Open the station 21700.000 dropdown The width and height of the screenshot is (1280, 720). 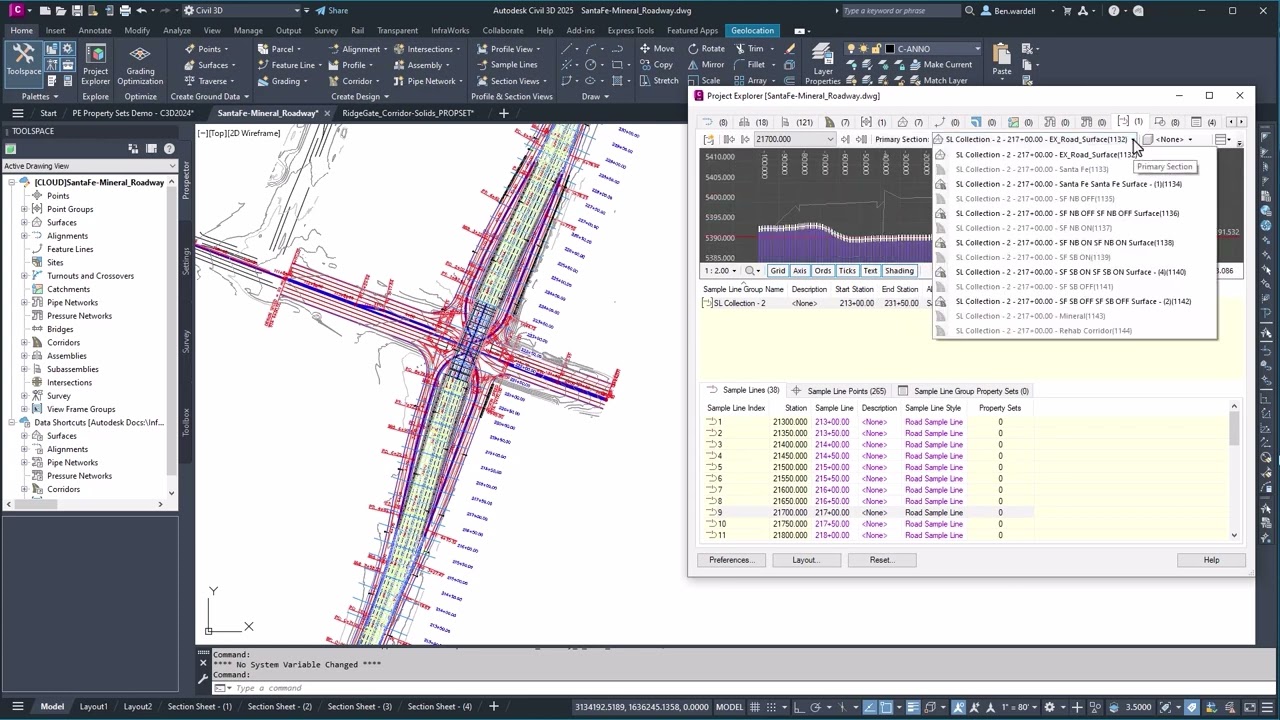(x=829, y=139)
